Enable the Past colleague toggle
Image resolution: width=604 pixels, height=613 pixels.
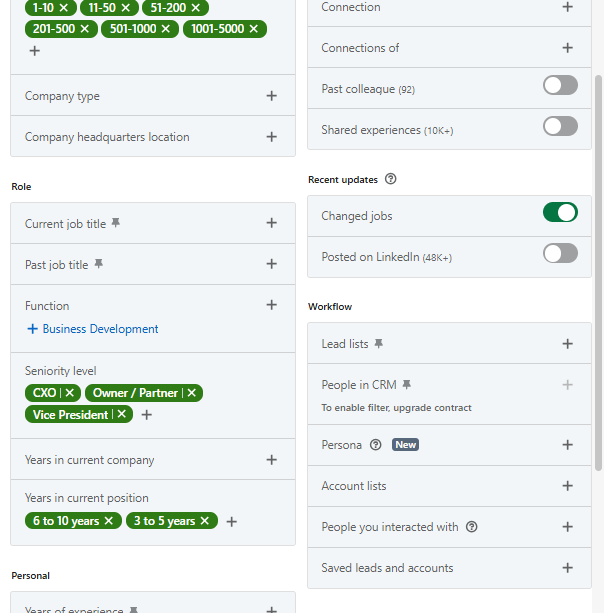560,85
